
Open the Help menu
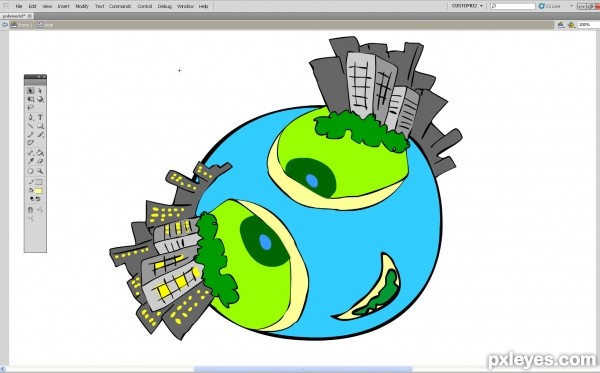204,7
